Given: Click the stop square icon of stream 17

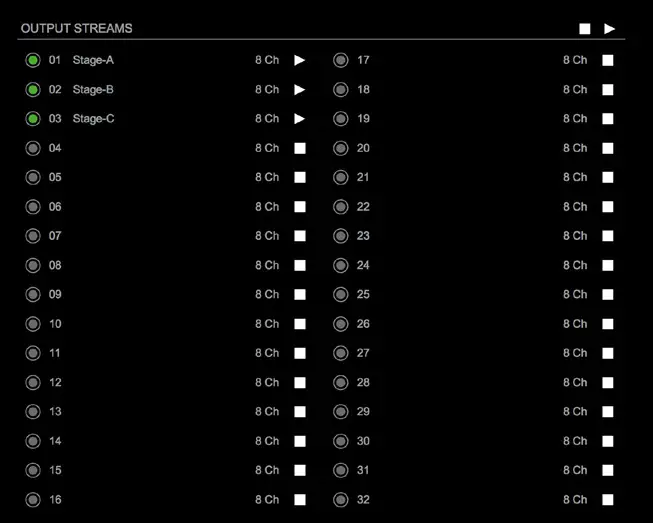Looking at the screenshot, I should [608, 60].
